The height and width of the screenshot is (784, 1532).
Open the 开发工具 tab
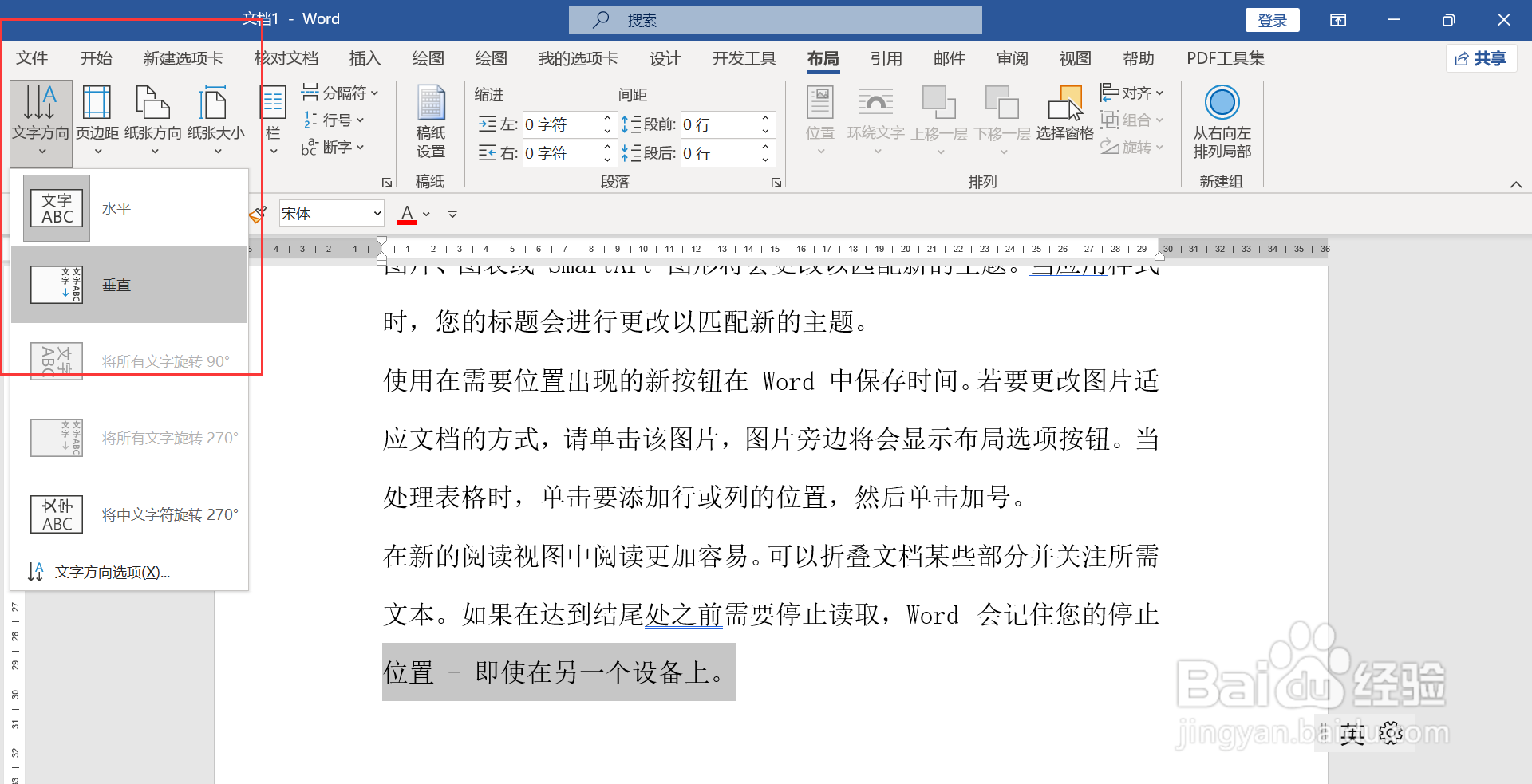pyautogui.click(x=744, y=58)
